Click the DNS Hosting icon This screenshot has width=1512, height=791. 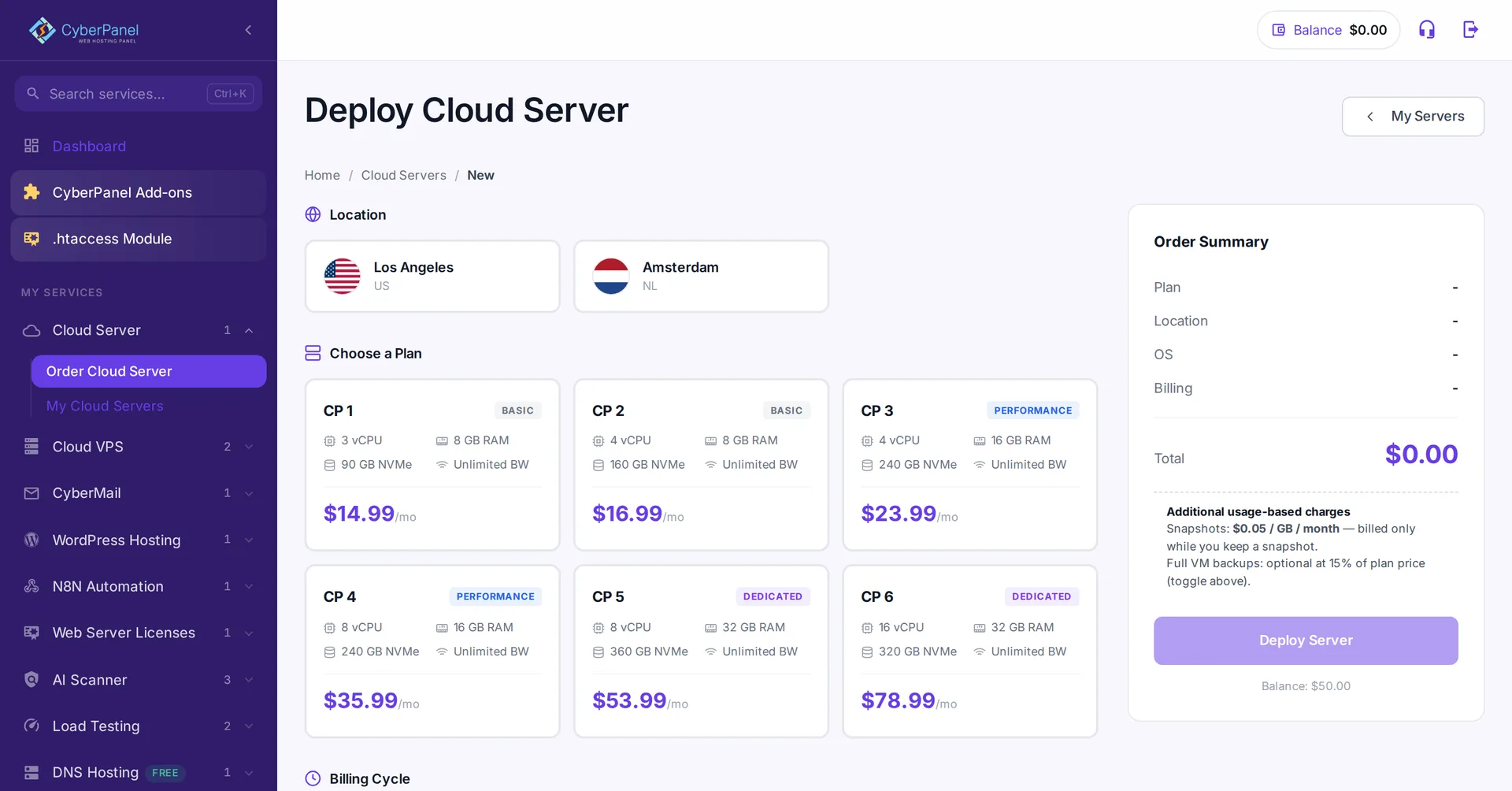31,772
